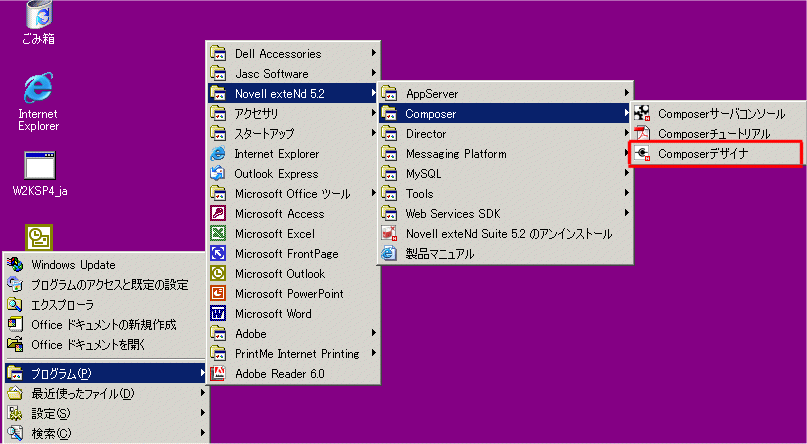Expand the スタートアップ submenu arrow

pyautogui.click(x=374, y=133)
